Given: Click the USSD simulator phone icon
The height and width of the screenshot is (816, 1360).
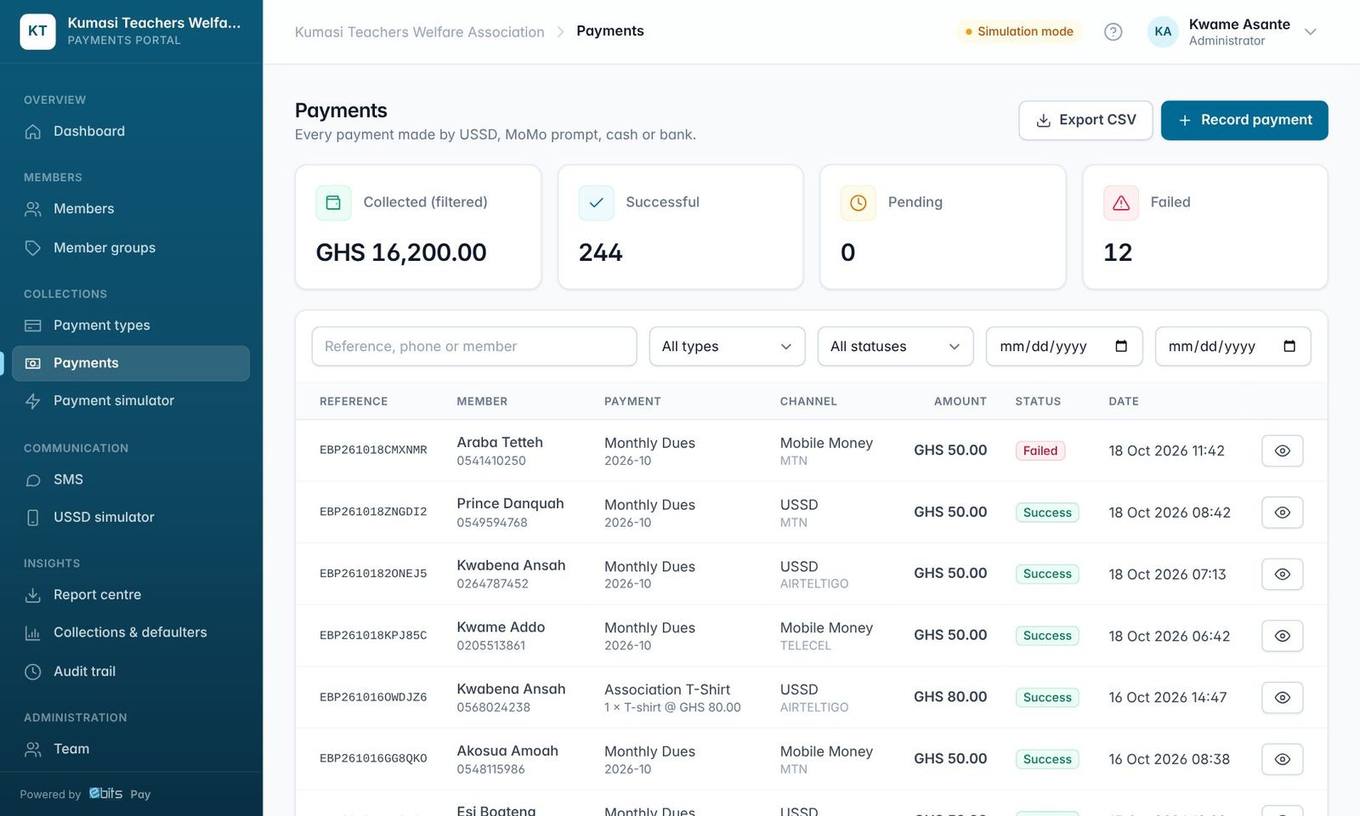Looking at the screenshot, I should click(33, 517).
